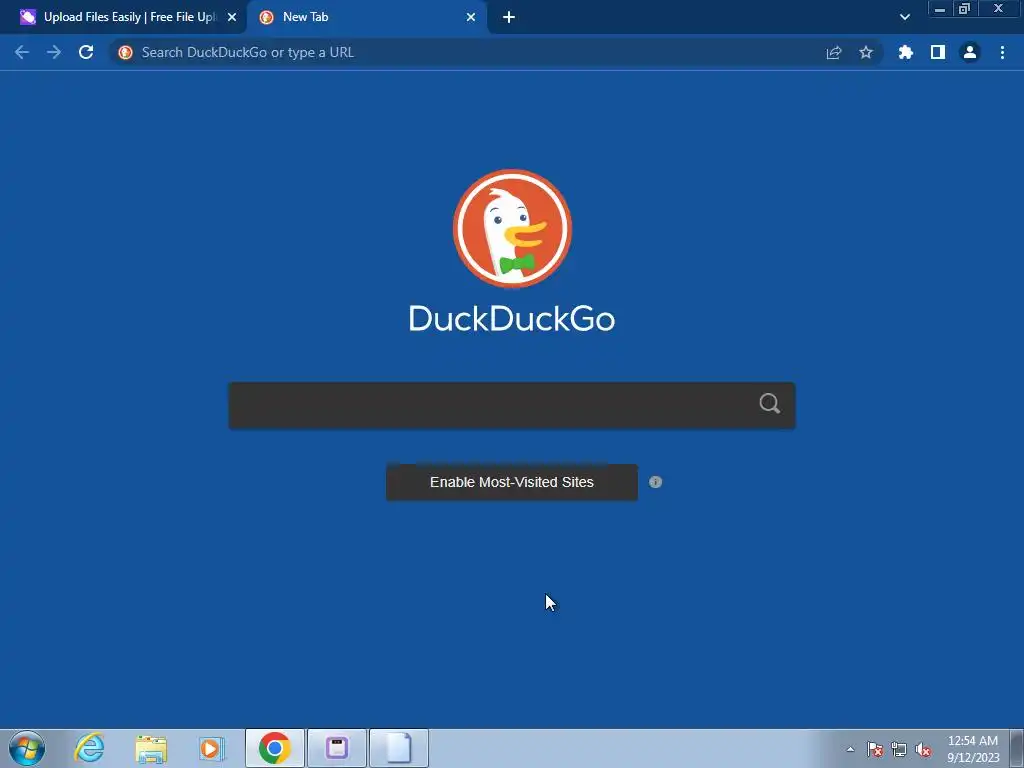Close the Upload Files Easily tab
The height and width of the screenshot is (768, 1024).
[231, 18]
